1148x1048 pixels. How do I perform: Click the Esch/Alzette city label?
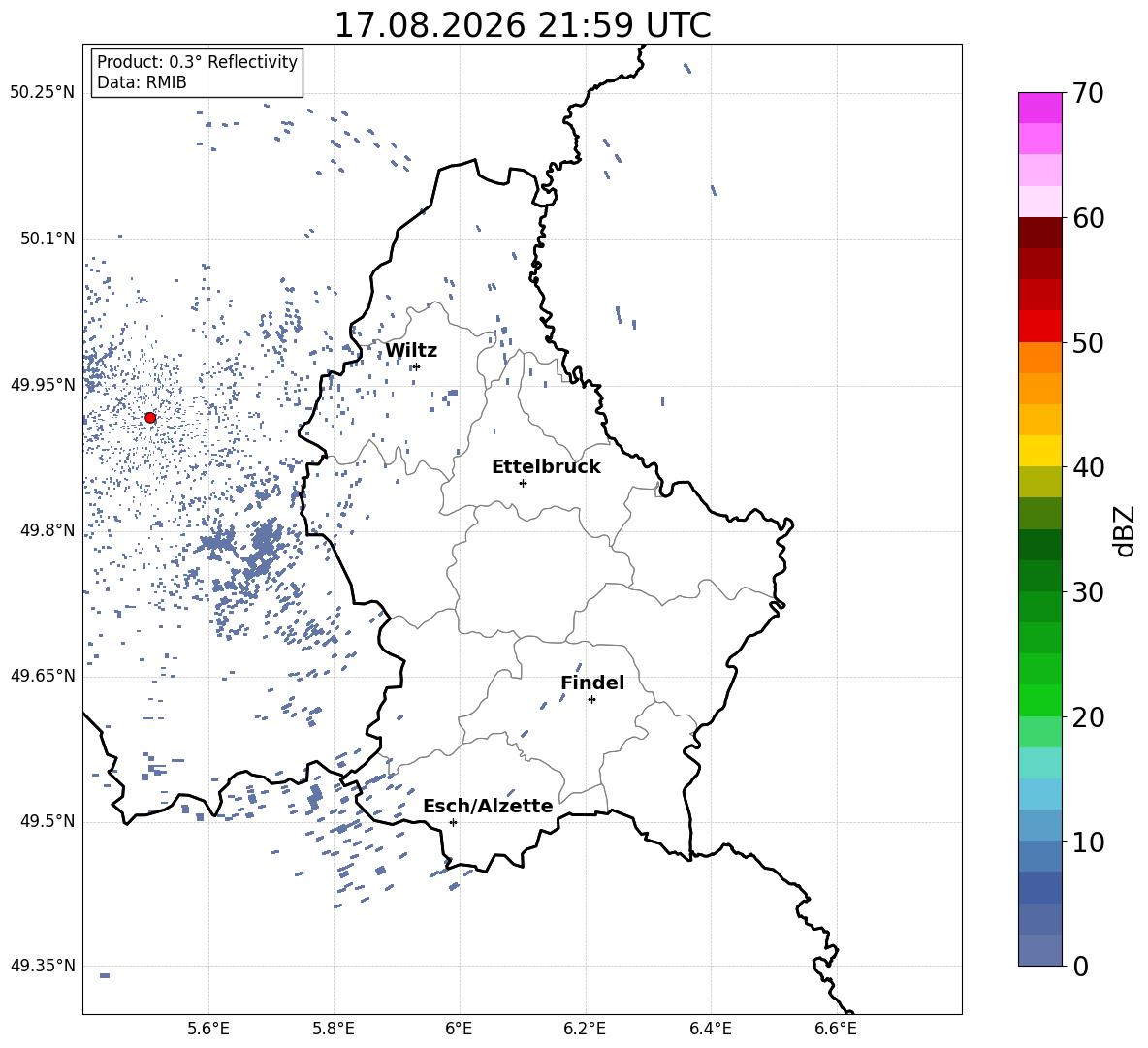(x=488, y=807)
